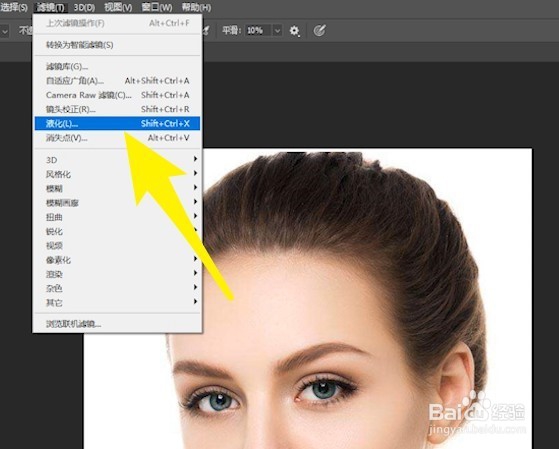Expand the 风格化 stylize submenu

tap(117, 174)
